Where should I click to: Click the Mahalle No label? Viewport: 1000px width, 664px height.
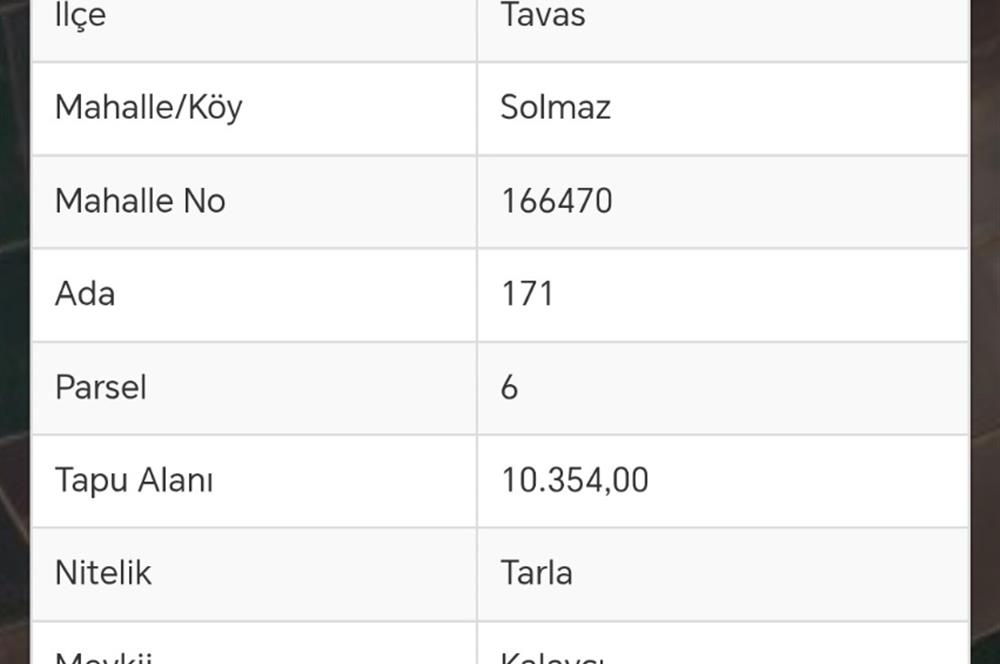pos(140,201)
